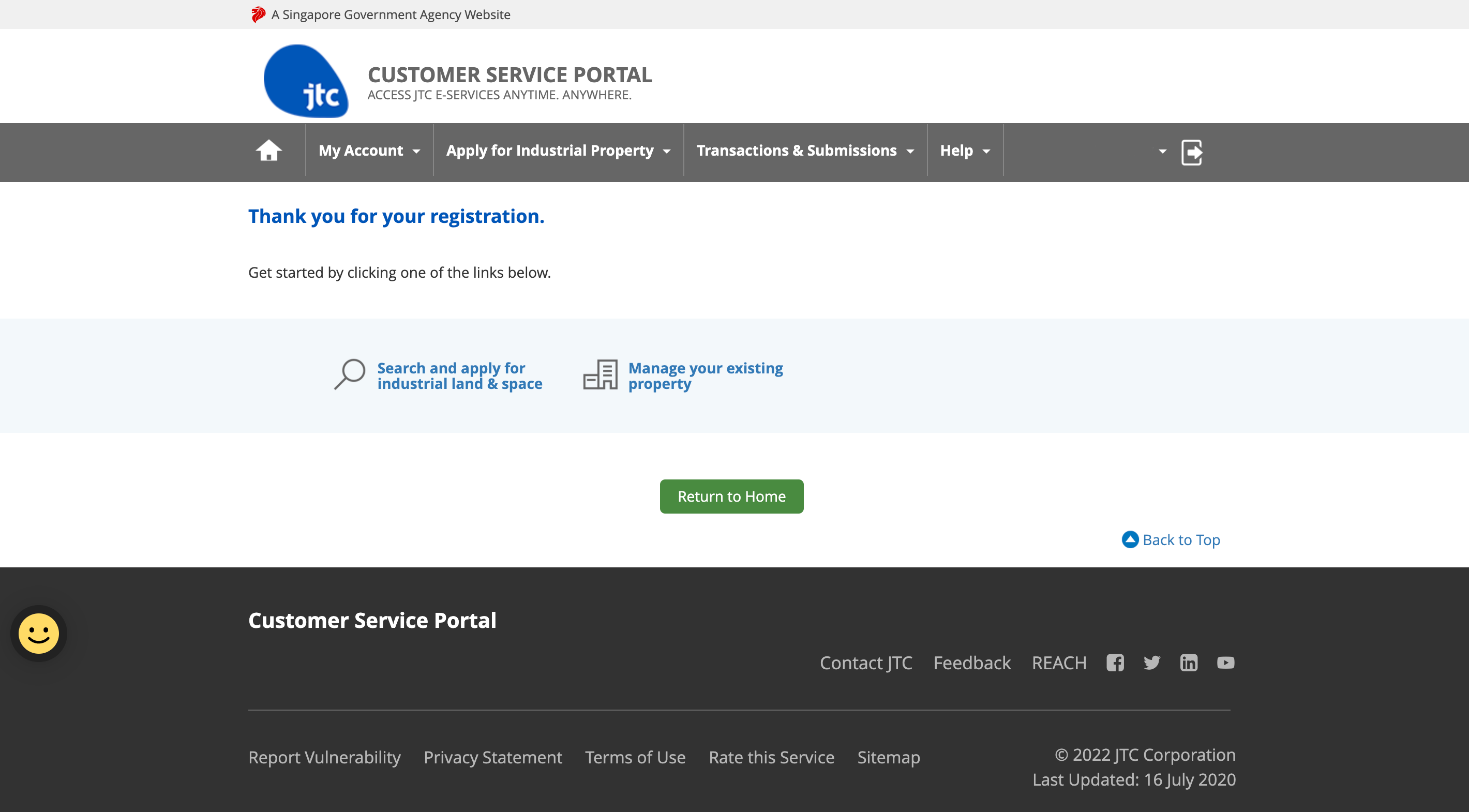
Task: Open JTC YouTube channel icon
Action: tap(1225, 663)
